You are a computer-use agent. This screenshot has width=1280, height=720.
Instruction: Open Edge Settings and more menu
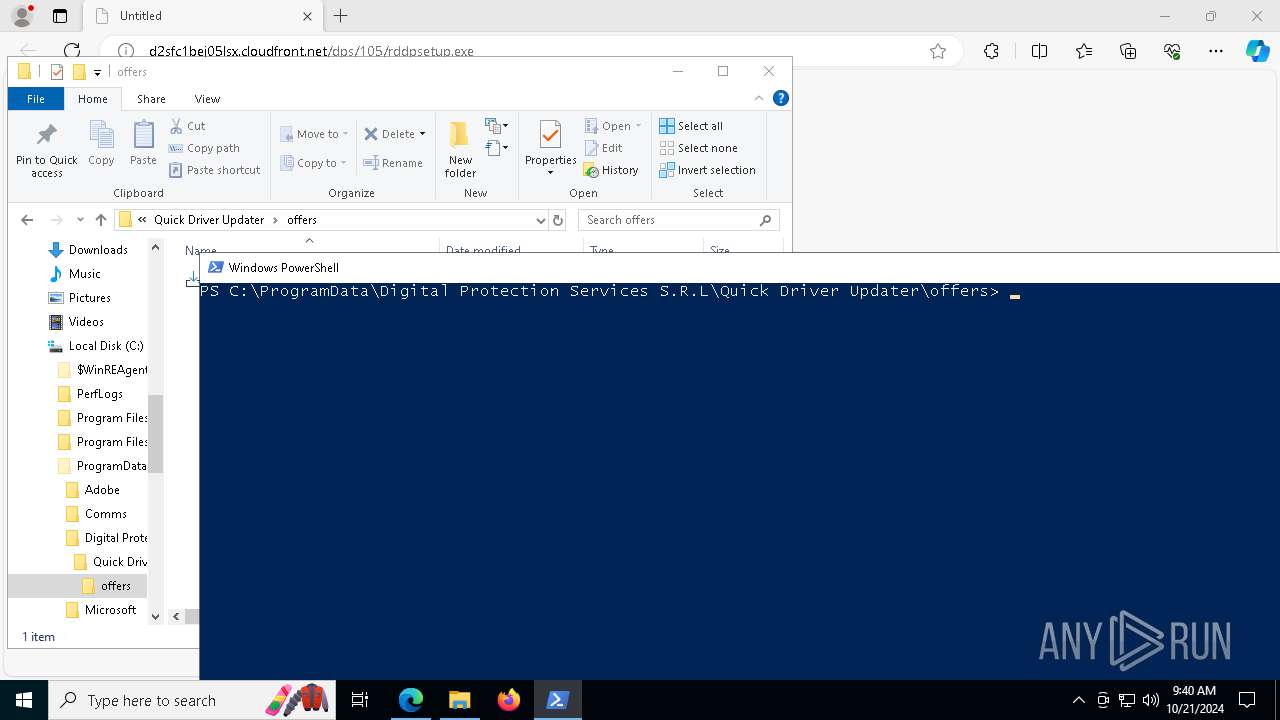(1216, 51)
